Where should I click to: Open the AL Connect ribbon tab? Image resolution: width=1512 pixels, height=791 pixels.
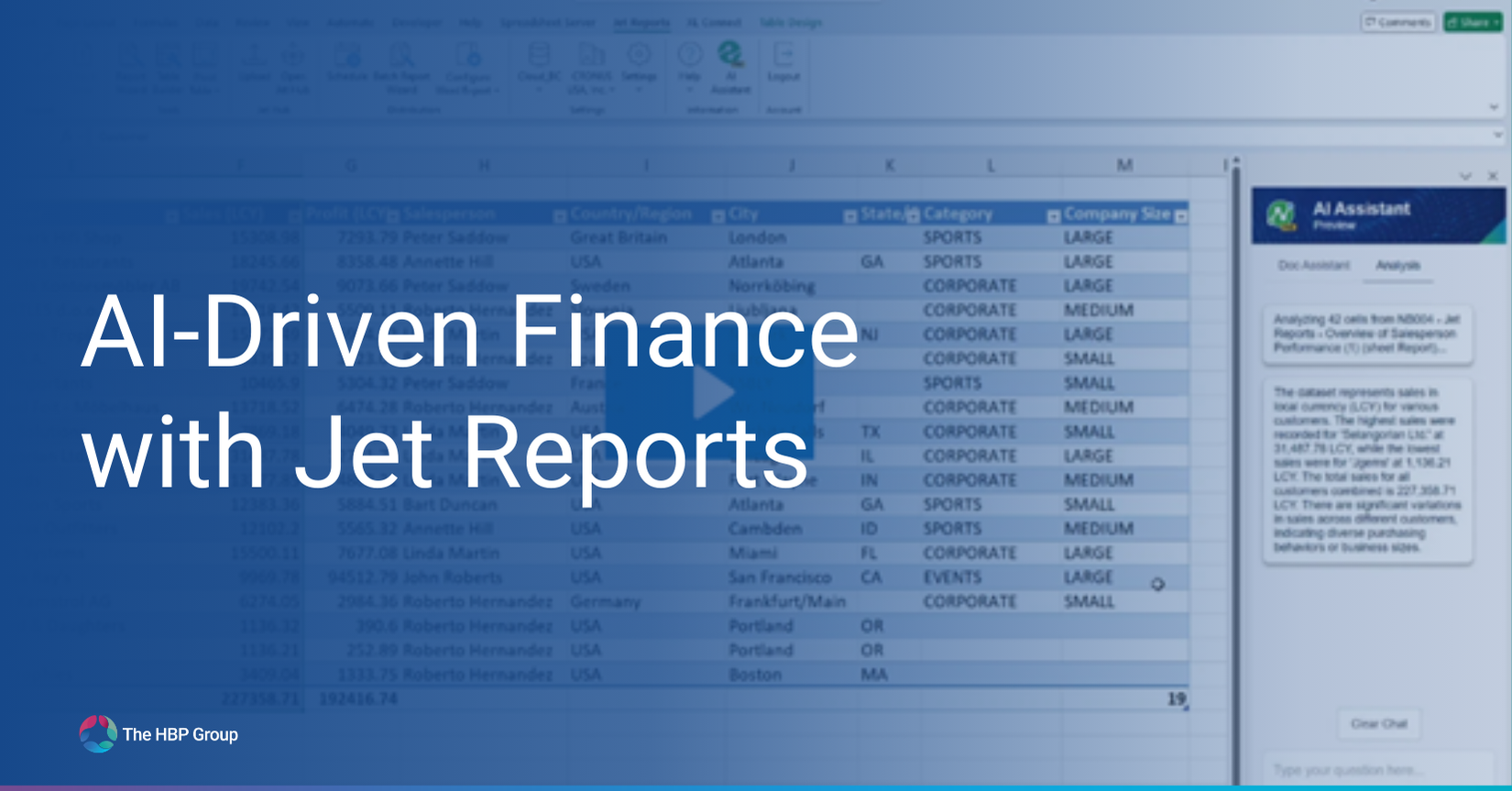[714, 22]
